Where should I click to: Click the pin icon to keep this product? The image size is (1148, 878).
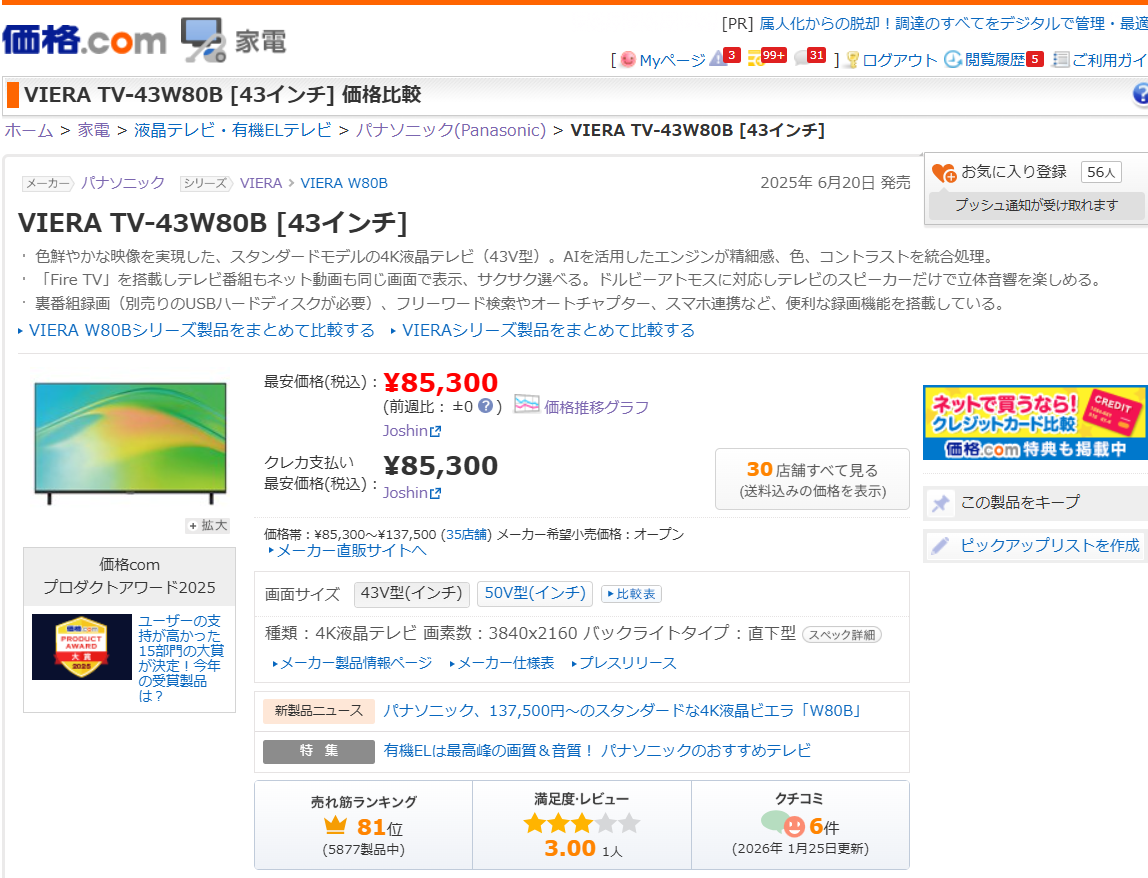tap(940, 503)
